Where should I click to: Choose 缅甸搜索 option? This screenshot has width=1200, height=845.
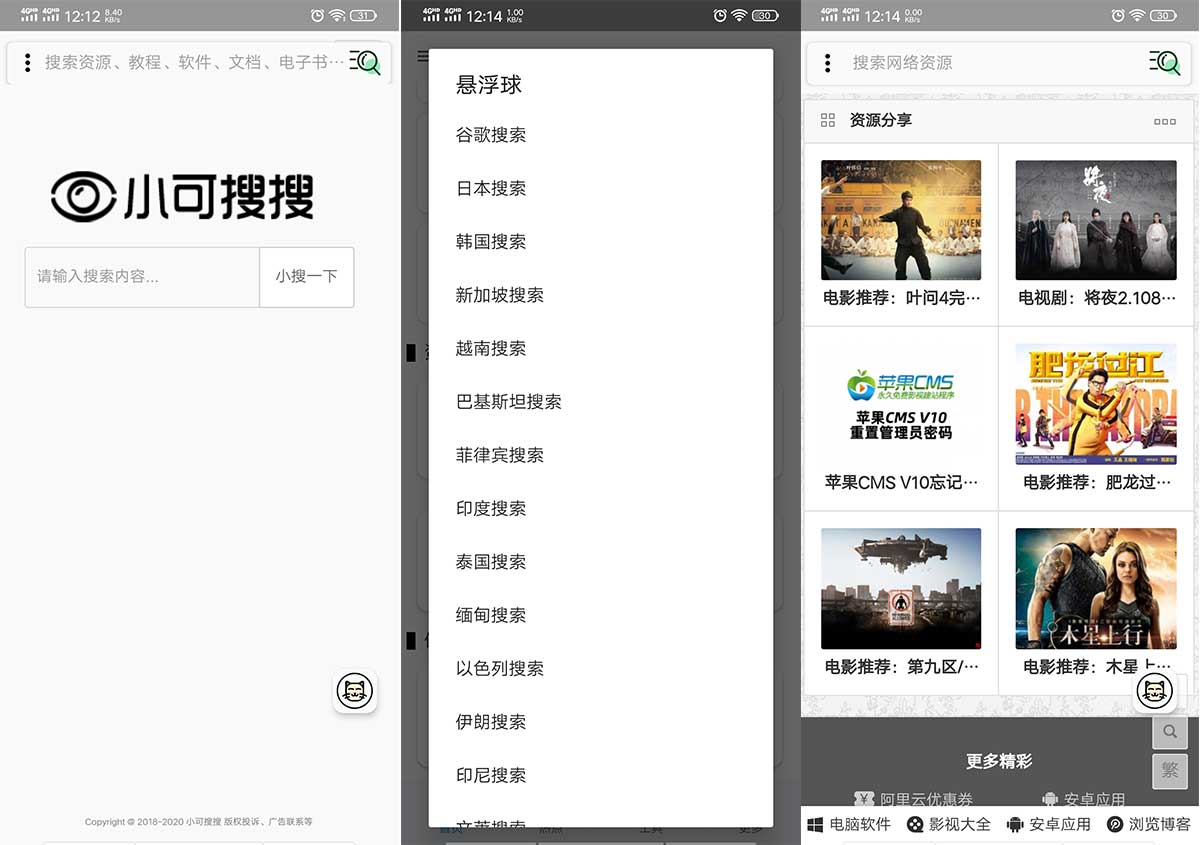pos(491,615)
